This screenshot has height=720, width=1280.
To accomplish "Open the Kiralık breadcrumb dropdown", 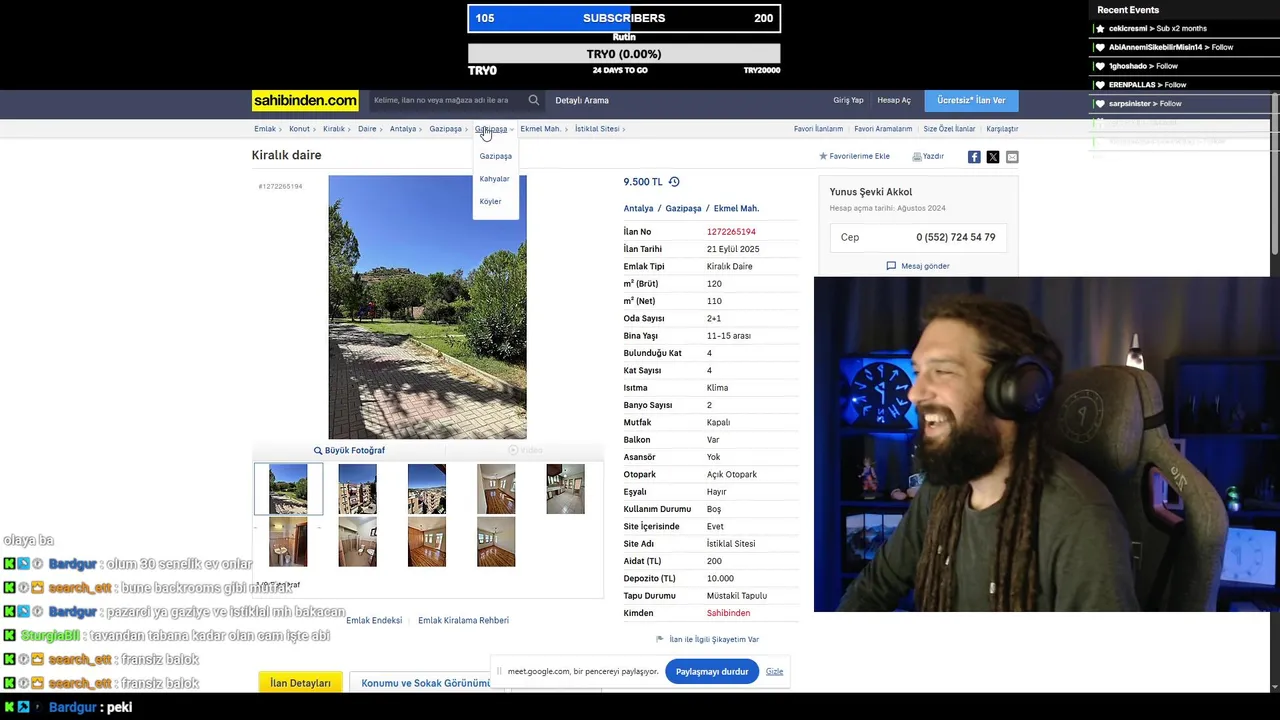I will 335,129.
